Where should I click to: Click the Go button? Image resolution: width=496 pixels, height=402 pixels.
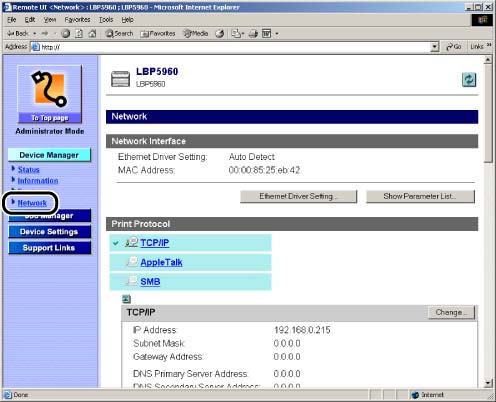pyautogui.click(x=454, y=47)
